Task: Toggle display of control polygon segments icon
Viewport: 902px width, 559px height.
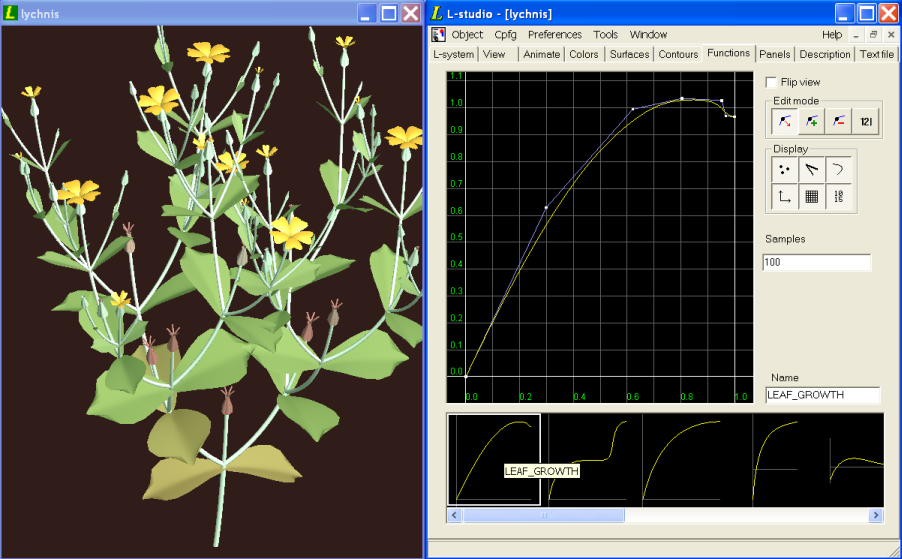Action: click(811, 170)
